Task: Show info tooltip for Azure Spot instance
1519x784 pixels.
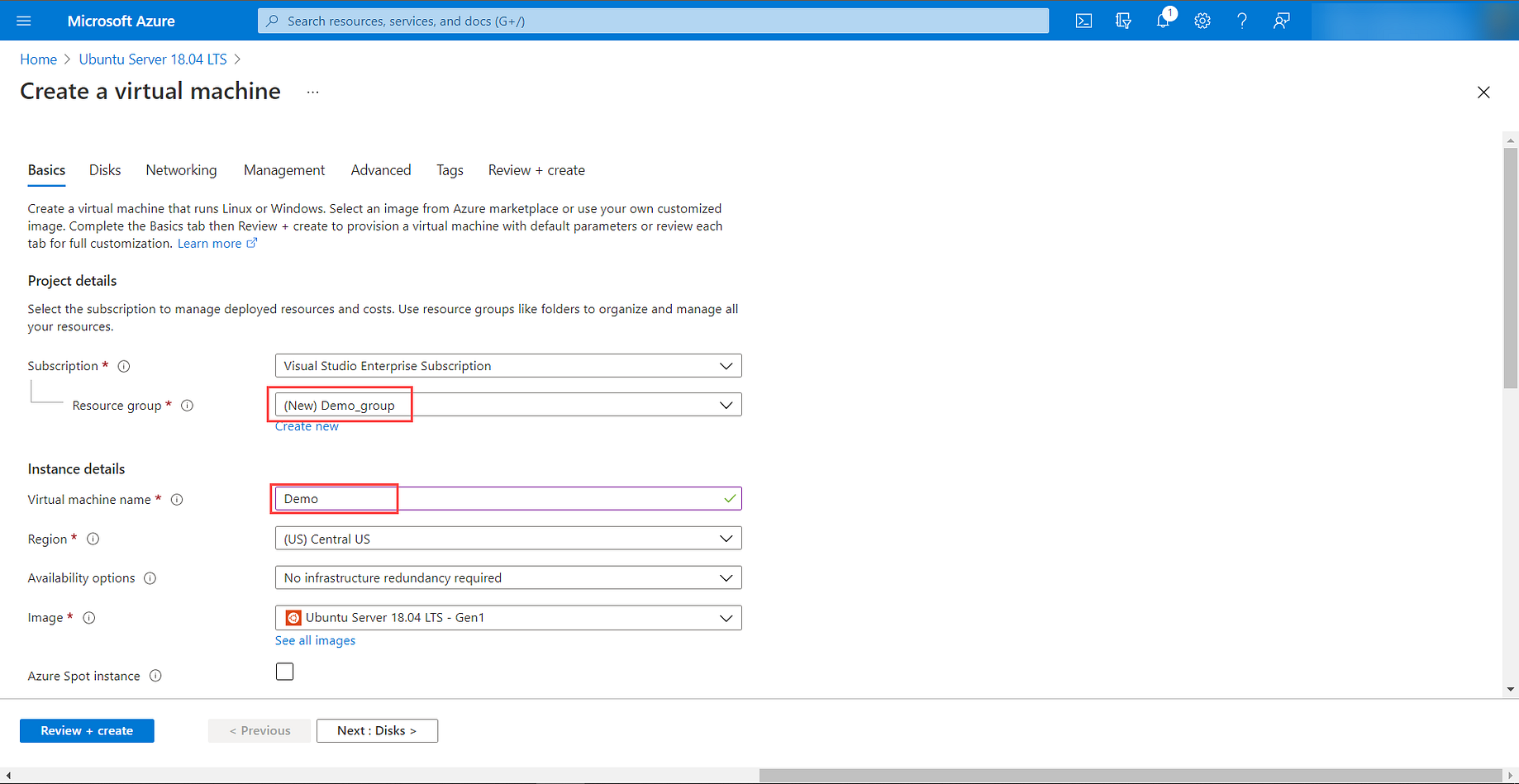Action: [x=155, y=676]
